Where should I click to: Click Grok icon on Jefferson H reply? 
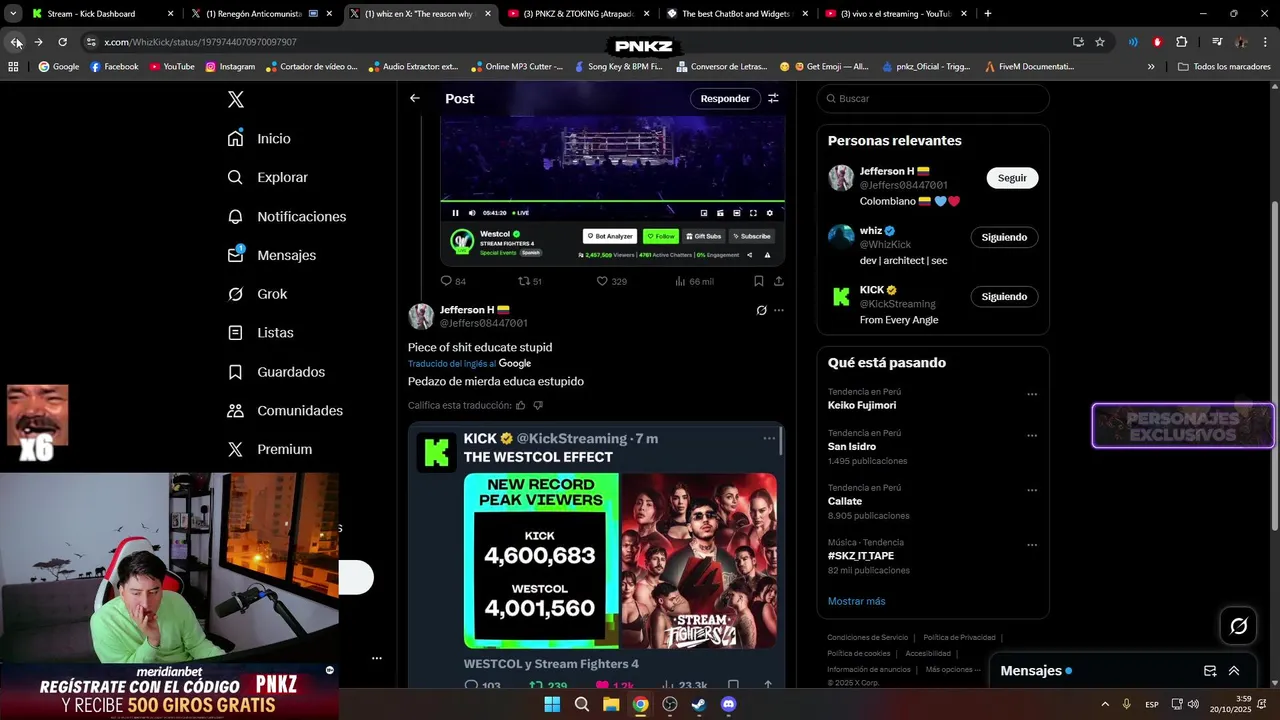(x=761, y=310)
